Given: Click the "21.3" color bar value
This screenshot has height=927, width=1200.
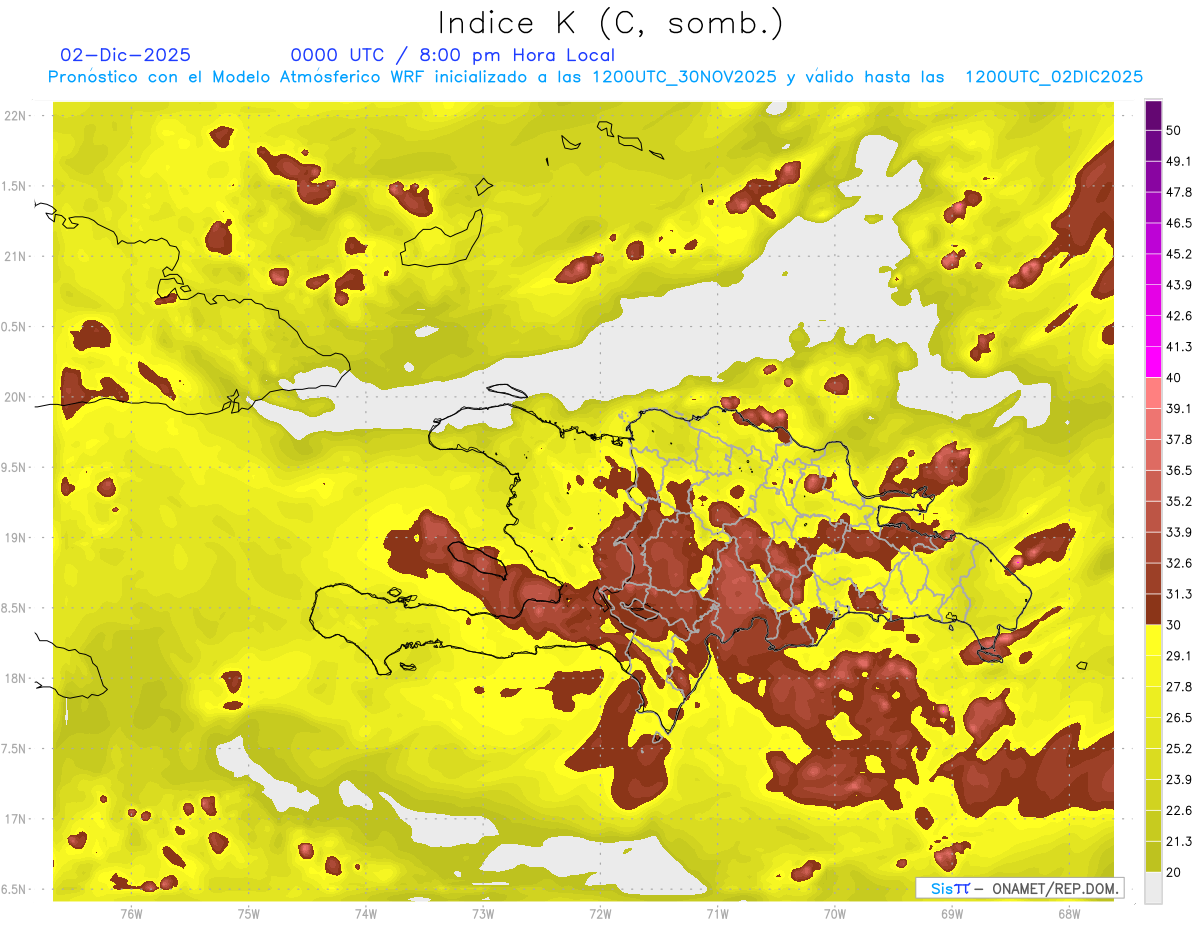Looking at the screenshot, I should point(1178,841).
